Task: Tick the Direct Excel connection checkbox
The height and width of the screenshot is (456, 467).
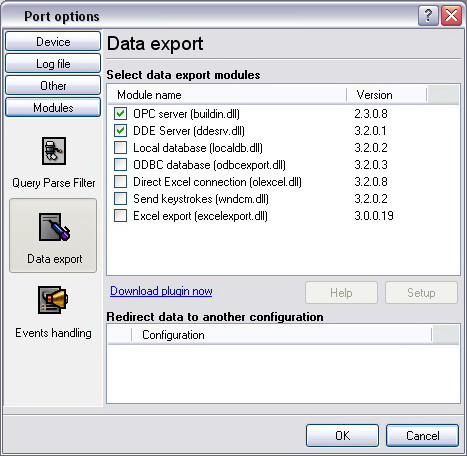Action: pos(120,182)
